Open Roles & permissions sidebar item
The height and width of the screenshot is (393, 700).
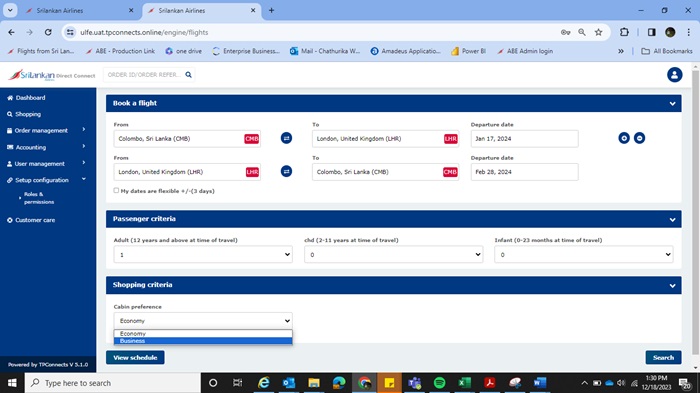click(38, 198)
